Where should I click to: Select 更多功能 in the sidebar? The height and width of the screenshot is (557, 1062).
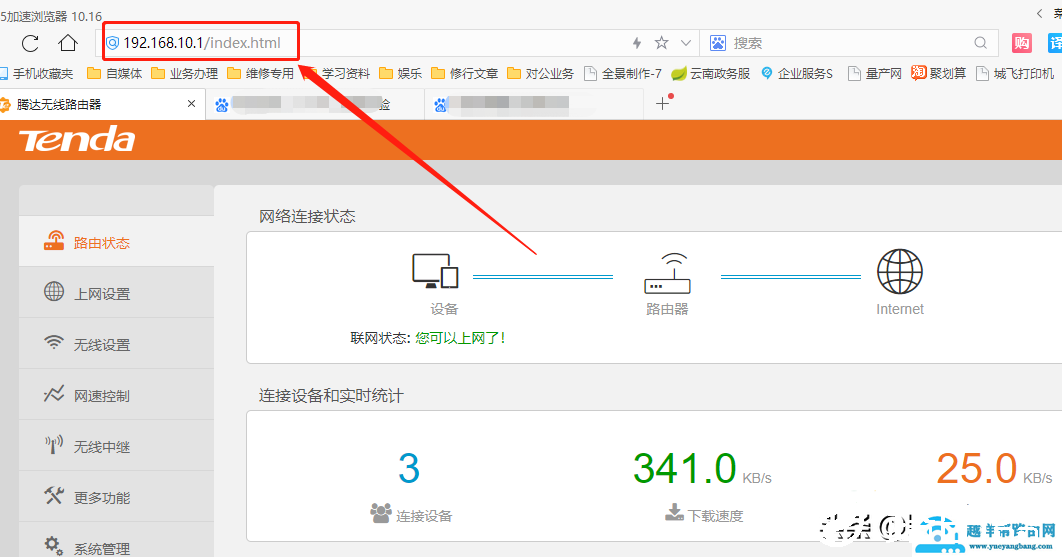tap(116, 497)
